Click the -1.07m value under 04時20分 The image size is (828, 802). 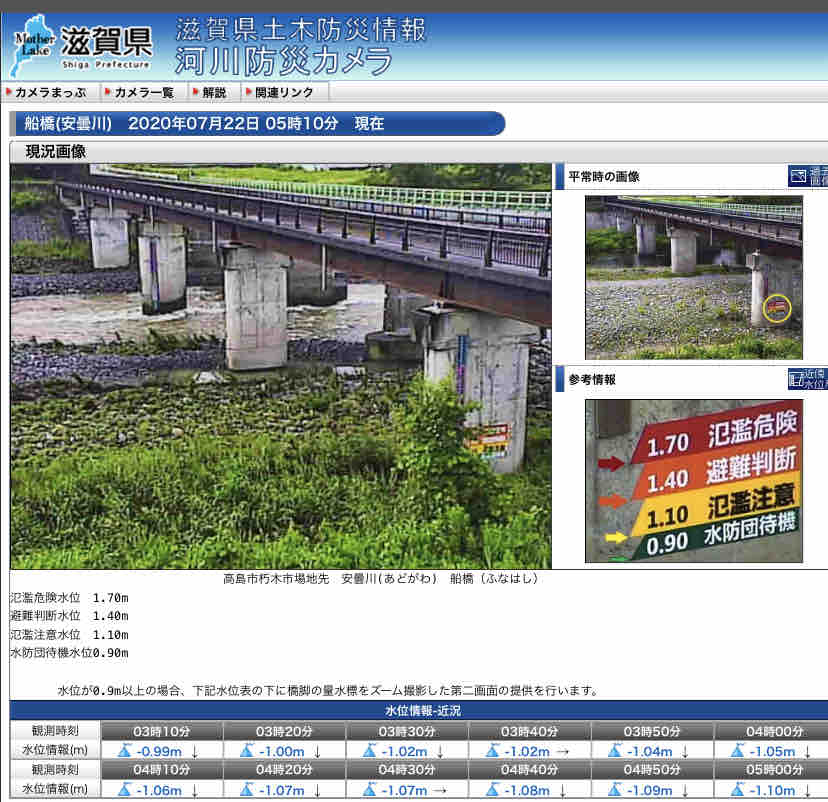pos(281,790)
